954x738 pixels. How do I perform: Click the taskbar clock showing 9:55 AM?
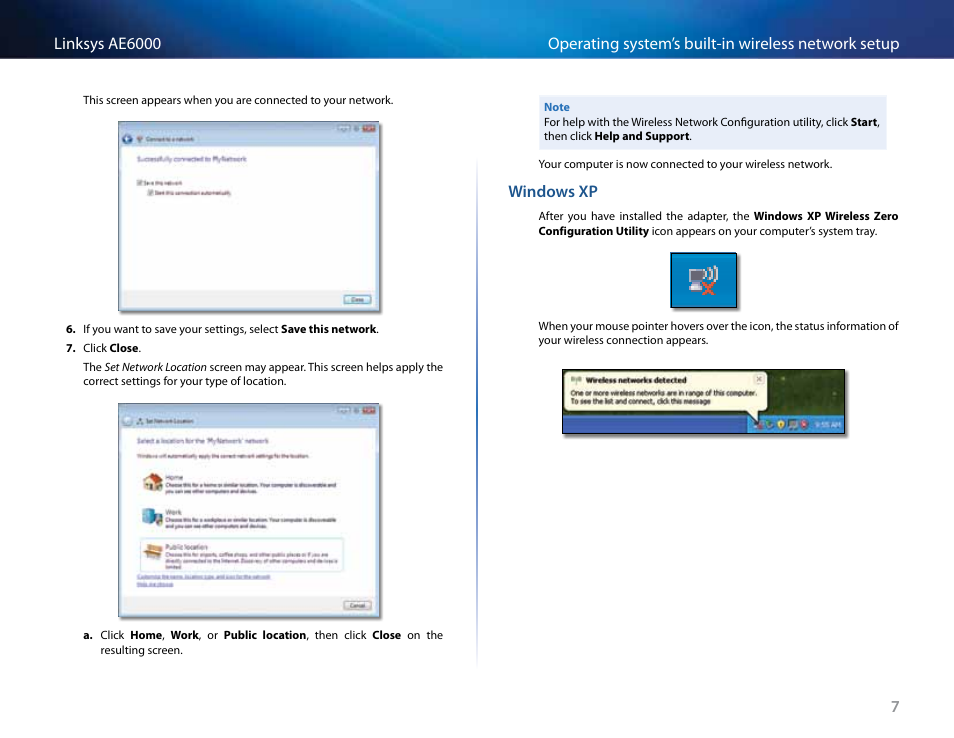click(827, 425)
